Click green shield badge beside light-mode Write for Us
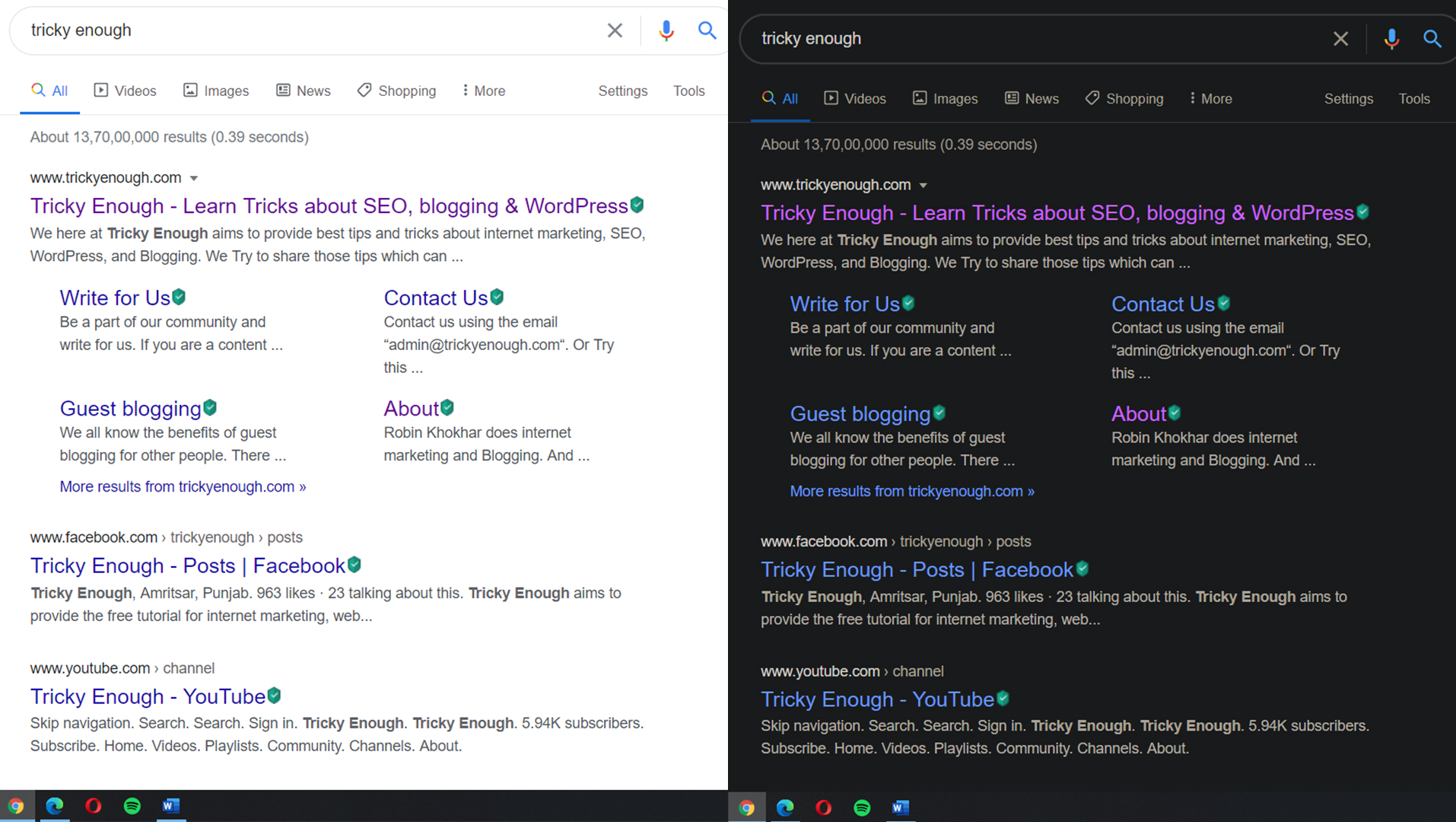1456x822 pixels. [179, 297]
